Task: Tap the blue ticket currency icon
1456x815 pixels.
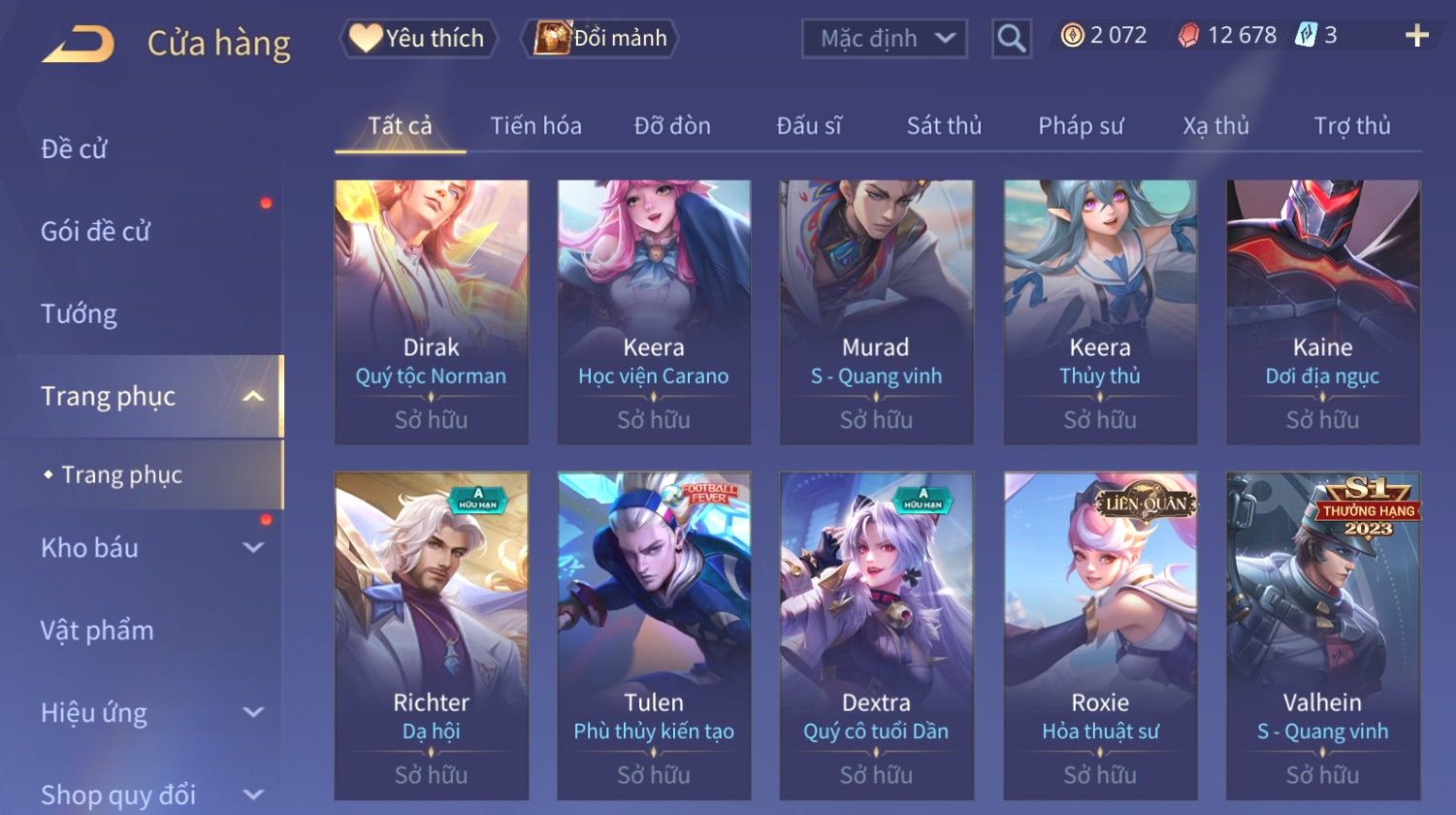Action: point(1306,36)
